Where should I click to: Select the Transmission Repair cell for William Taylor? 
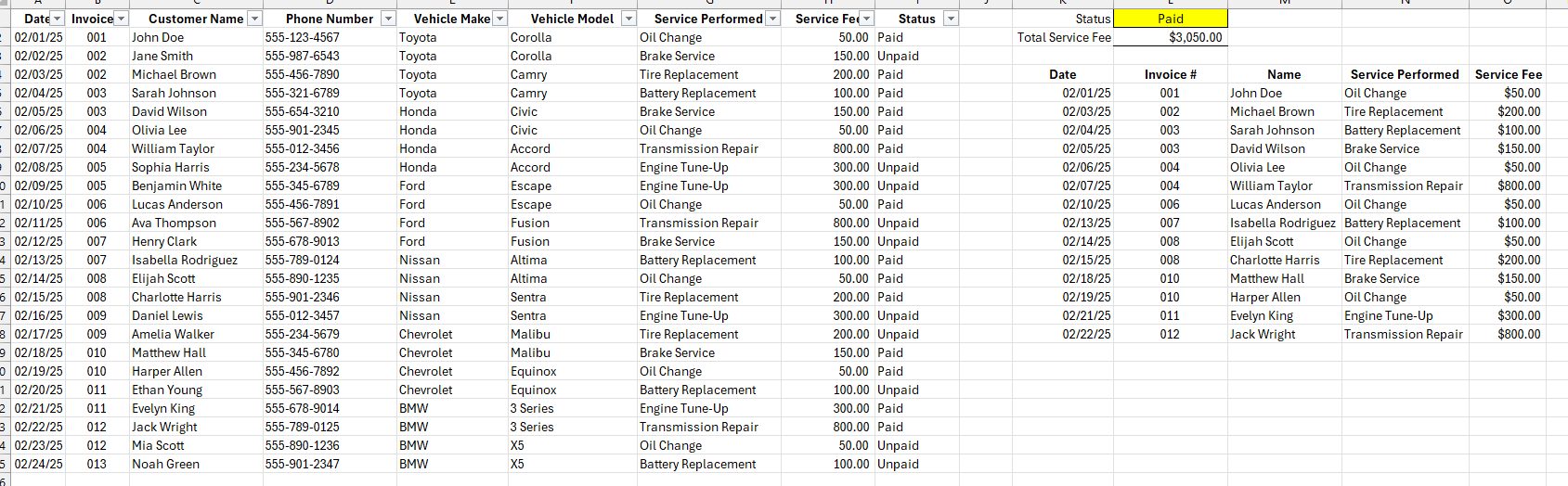(x=698, y=148)
